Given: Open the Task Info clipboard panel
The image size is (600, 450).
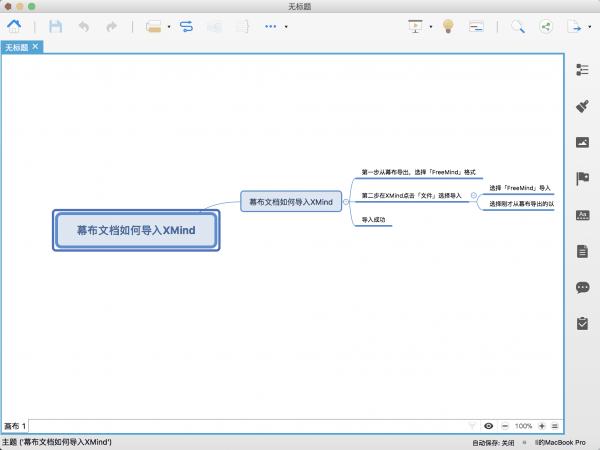Looking at the screenshot, I should click(x=582, y=323).
